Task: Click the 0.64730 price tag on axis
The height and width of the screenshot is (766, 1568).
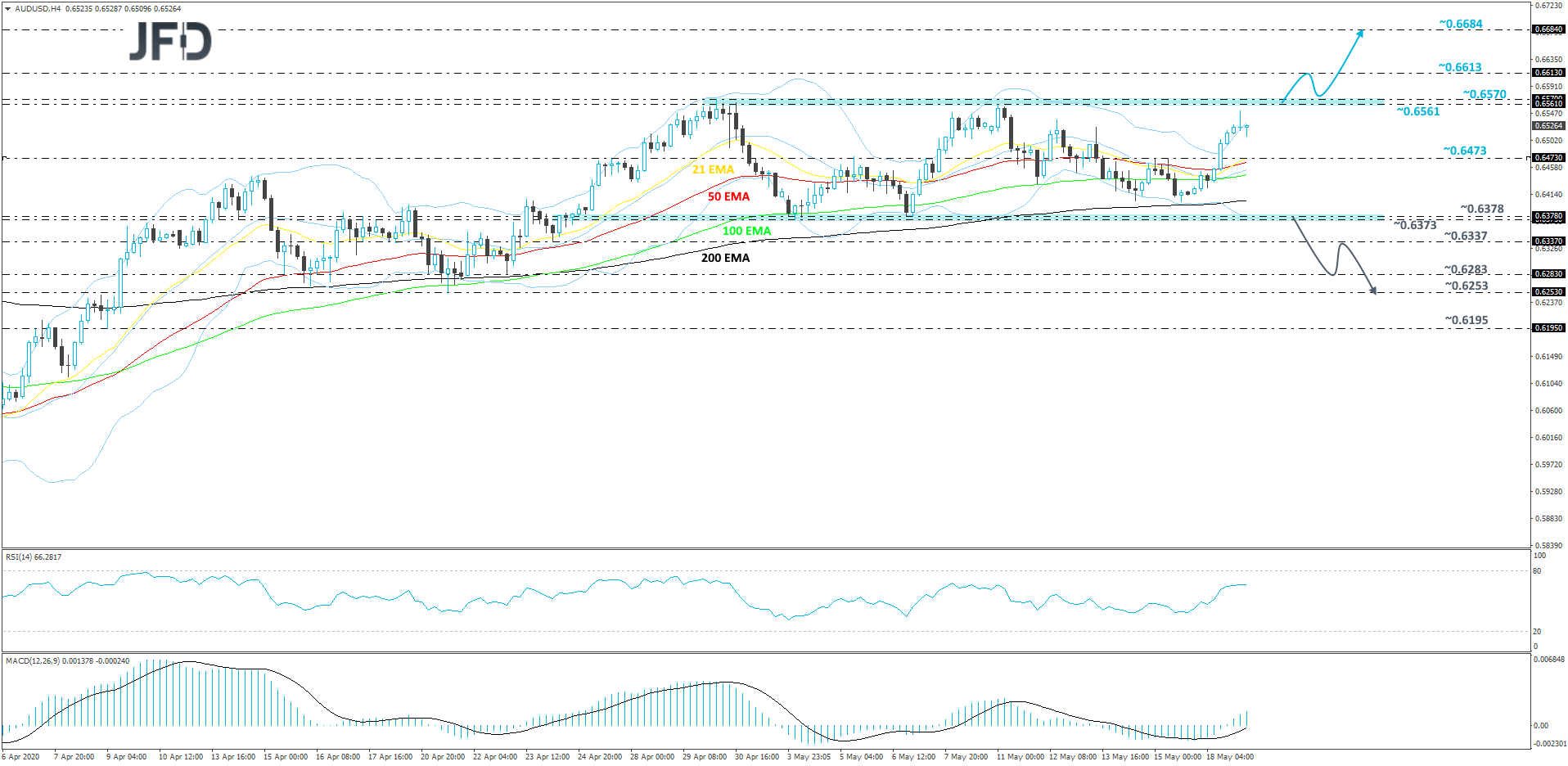Action: (x=1548, y=158)
